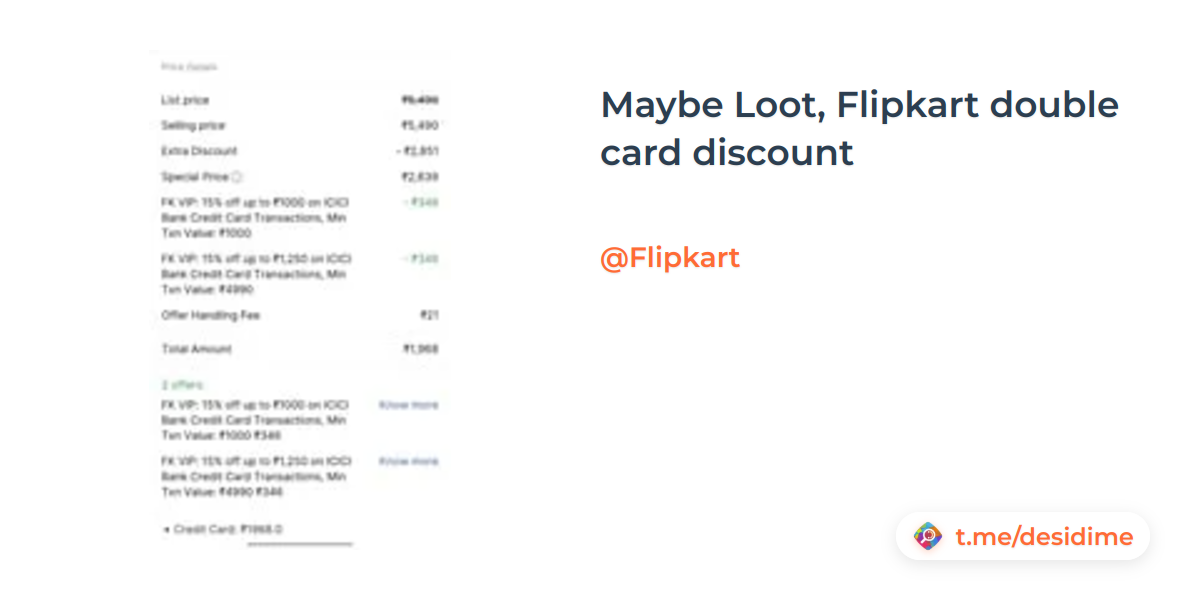Click the 'Selling price' label

(193, 125)
